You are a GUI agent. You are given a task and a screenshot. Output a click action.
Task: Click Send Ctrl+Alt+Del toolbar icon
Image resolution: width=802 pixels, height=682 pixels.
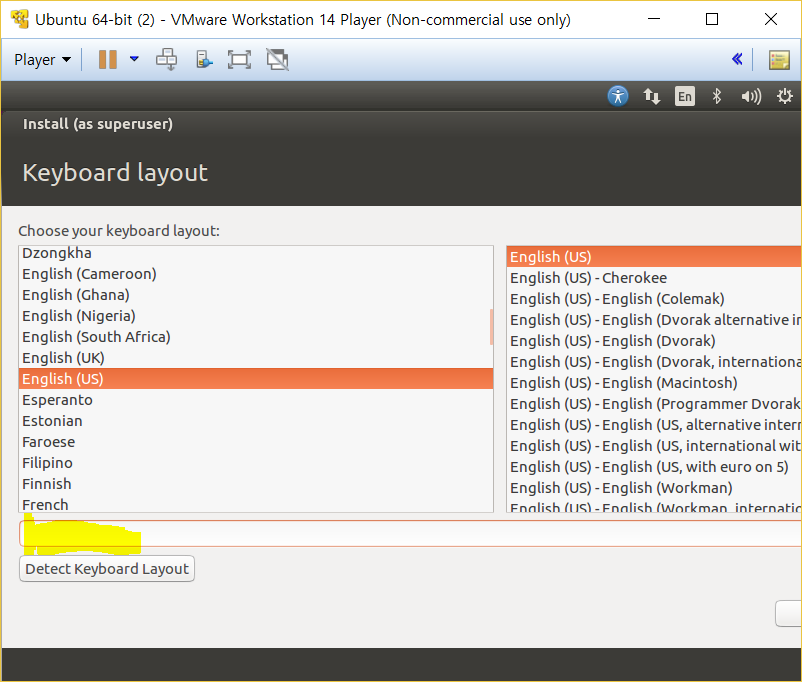166,60
